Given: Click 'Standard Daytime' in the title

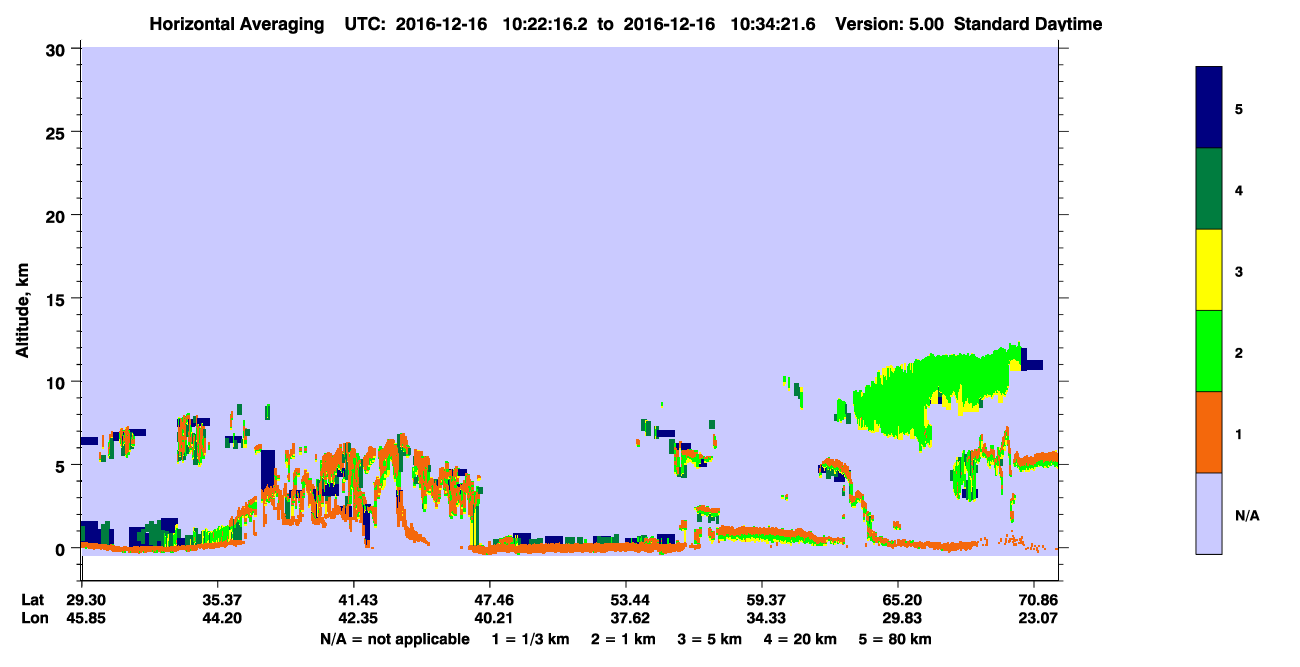Looking at the screenshot, I should tap(1028, 24).
